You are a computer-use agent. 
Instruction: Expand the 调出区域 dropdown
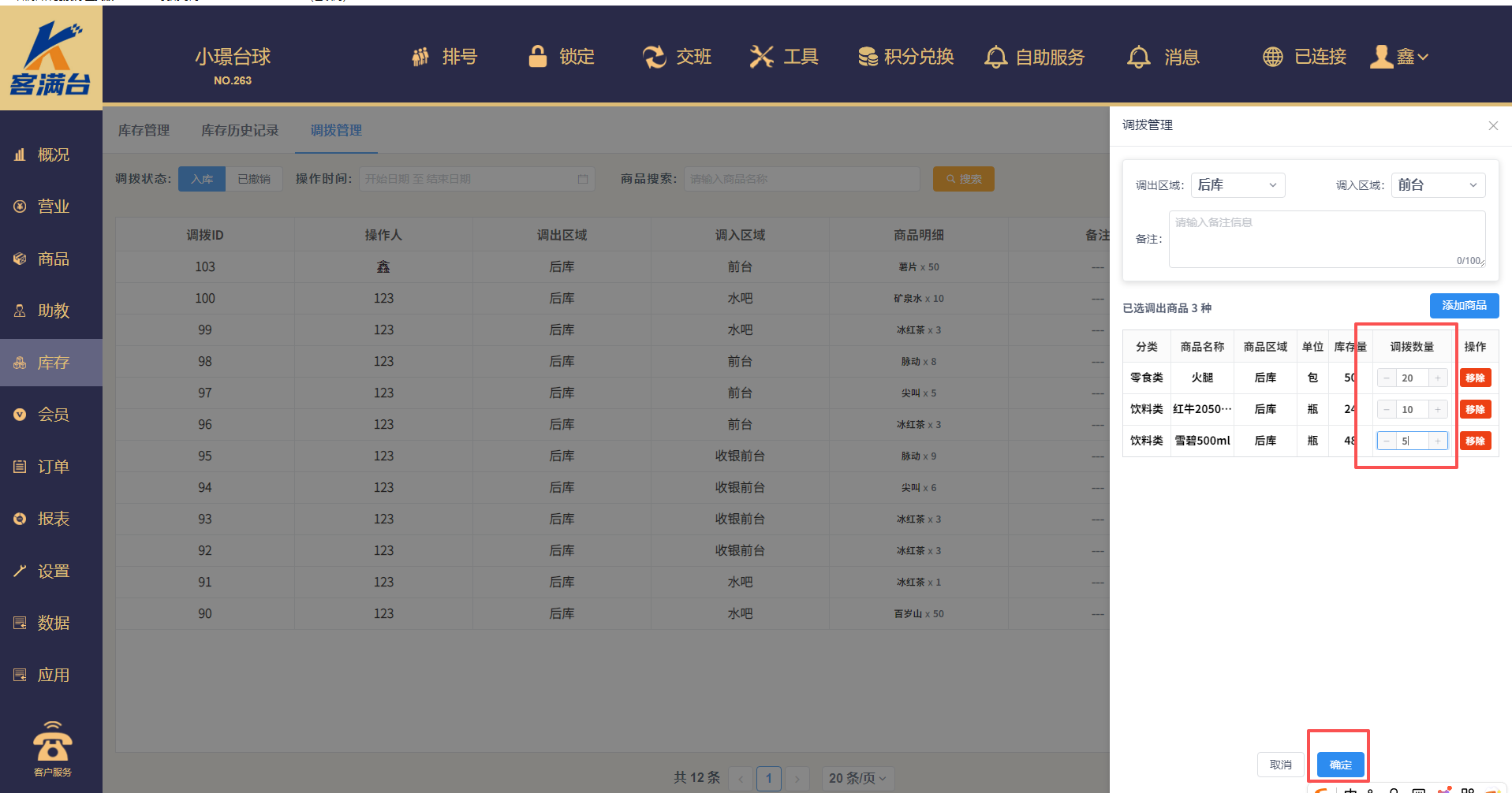point(1237,185)
